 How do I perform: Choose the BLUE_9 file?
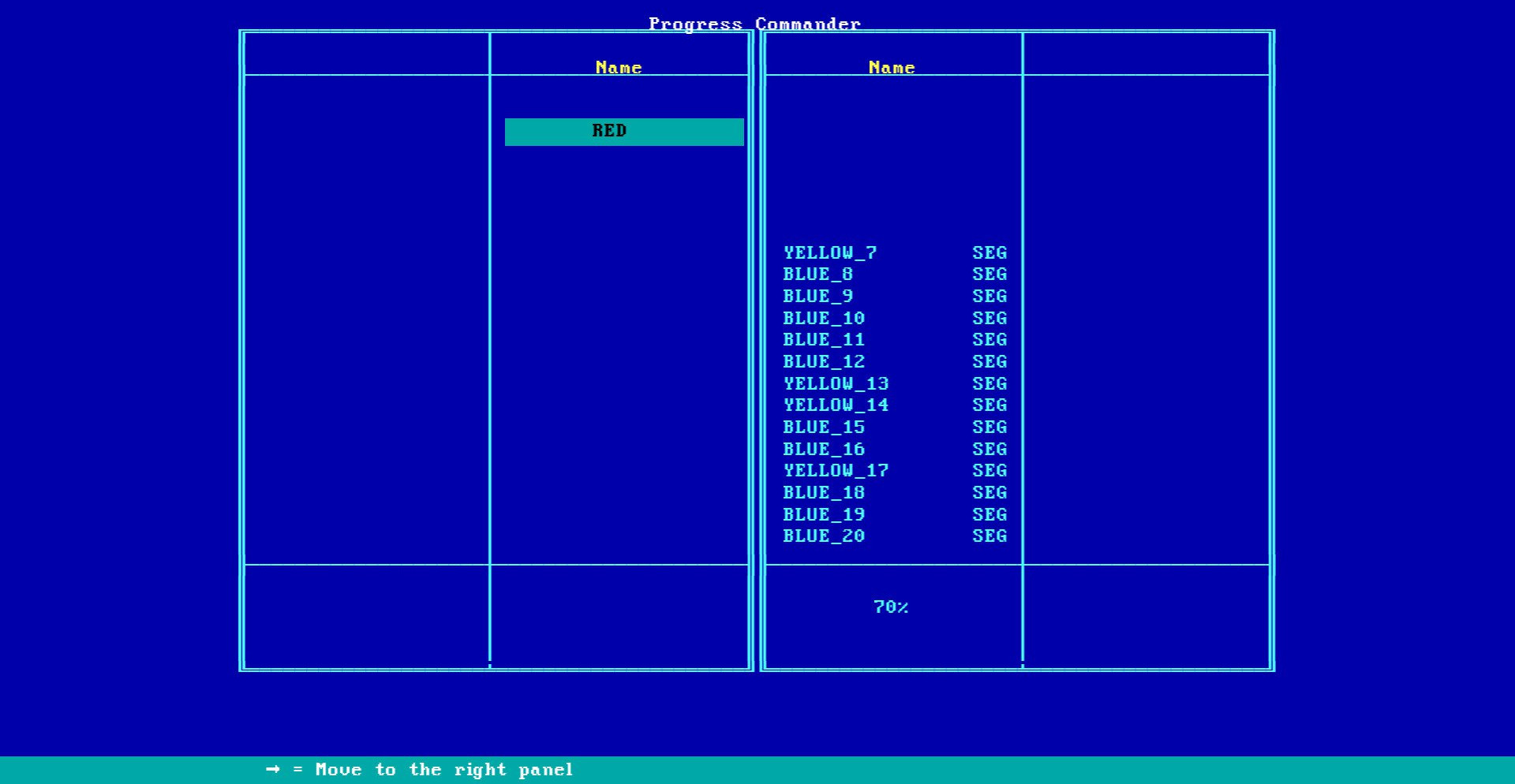pyautogui.click(x=817, y=297)
